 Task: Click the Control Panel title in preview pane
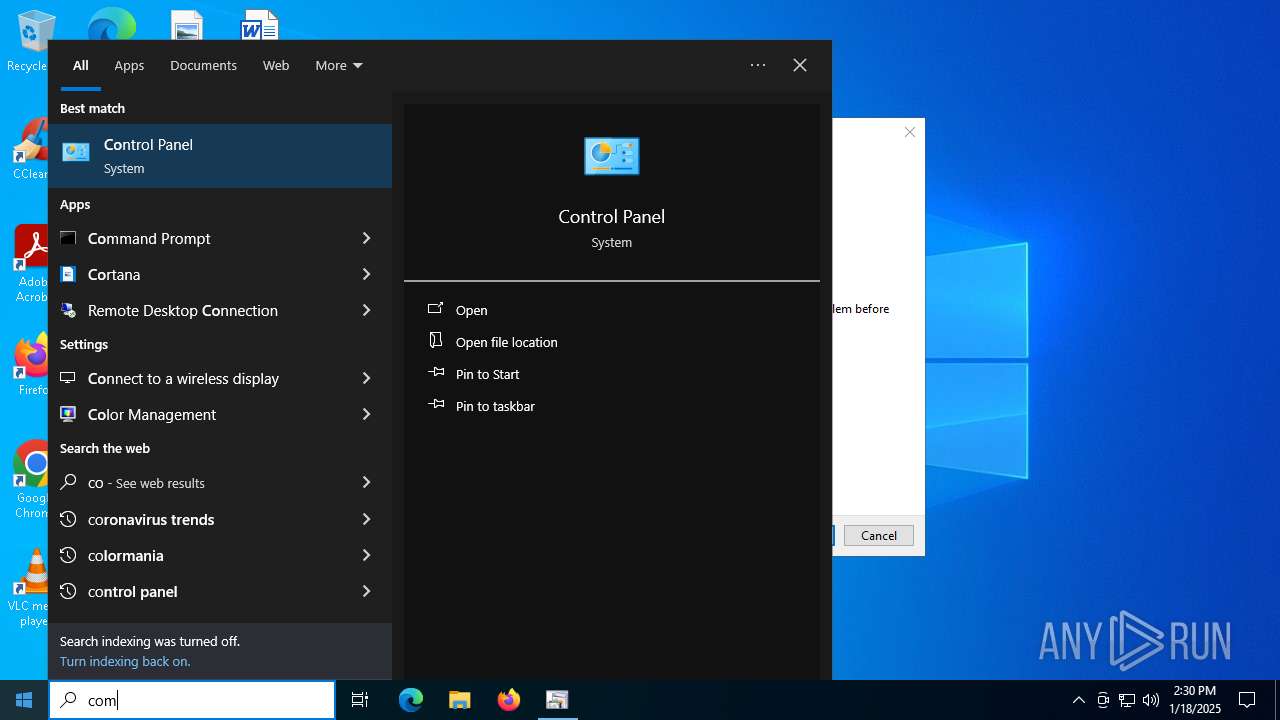pos(612,216)
